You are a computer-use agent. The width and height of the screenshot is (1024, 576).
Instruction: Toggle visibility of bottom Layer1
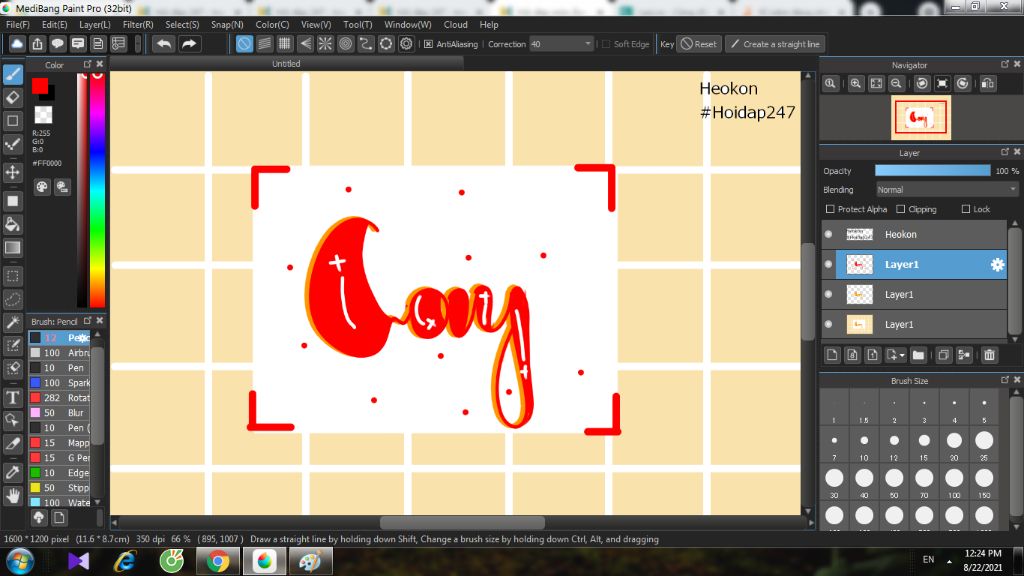[829, 325]
